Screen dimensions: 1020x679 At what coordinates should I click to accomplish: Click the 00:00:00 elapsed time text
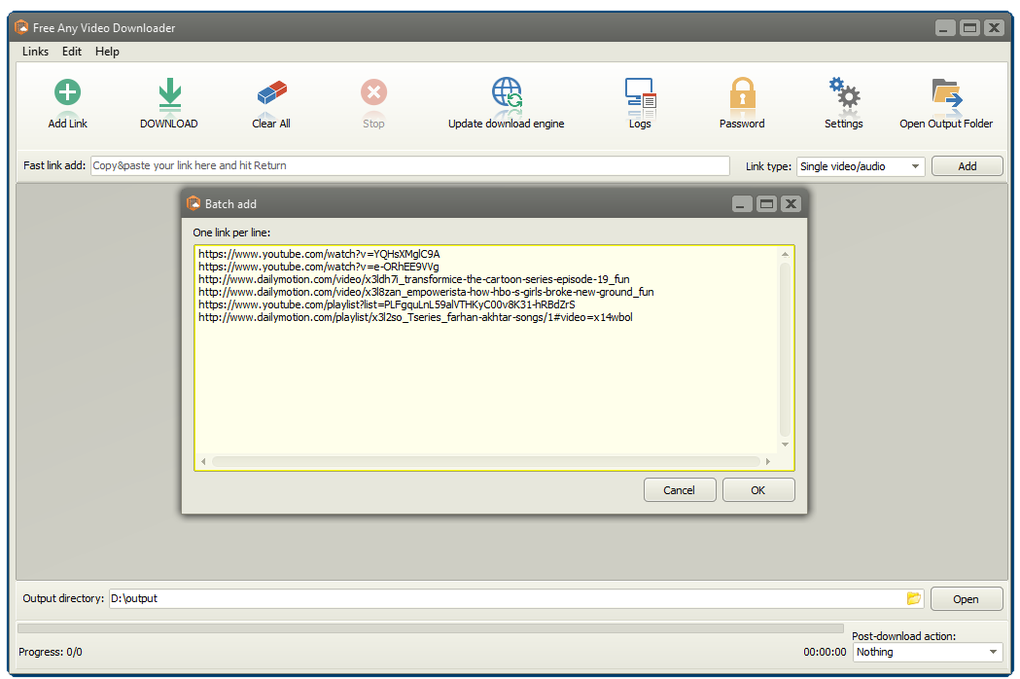tap(824, 652)
